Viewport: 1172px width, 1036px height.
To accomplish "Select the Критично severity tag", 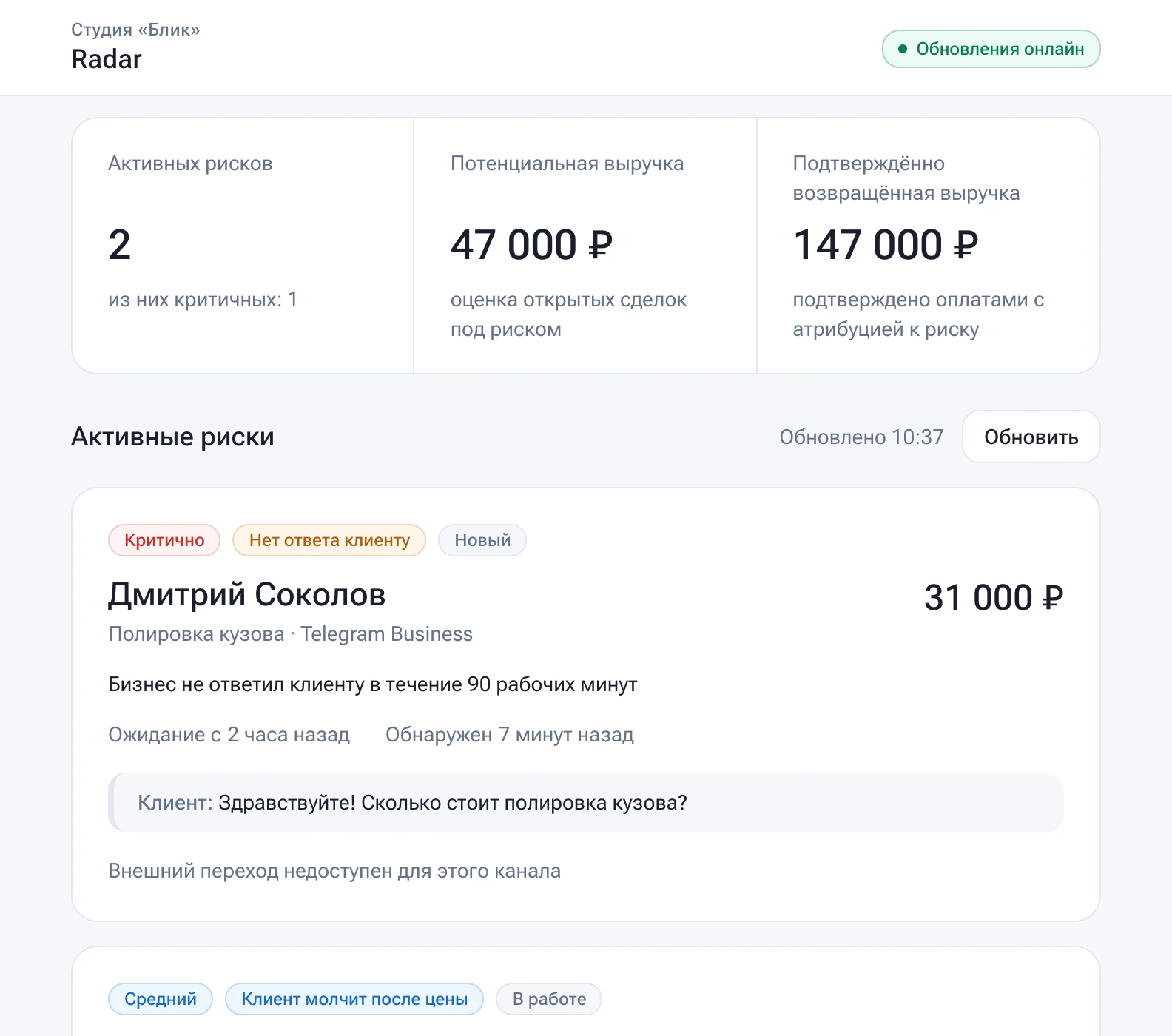I will [x=164, y=540].
